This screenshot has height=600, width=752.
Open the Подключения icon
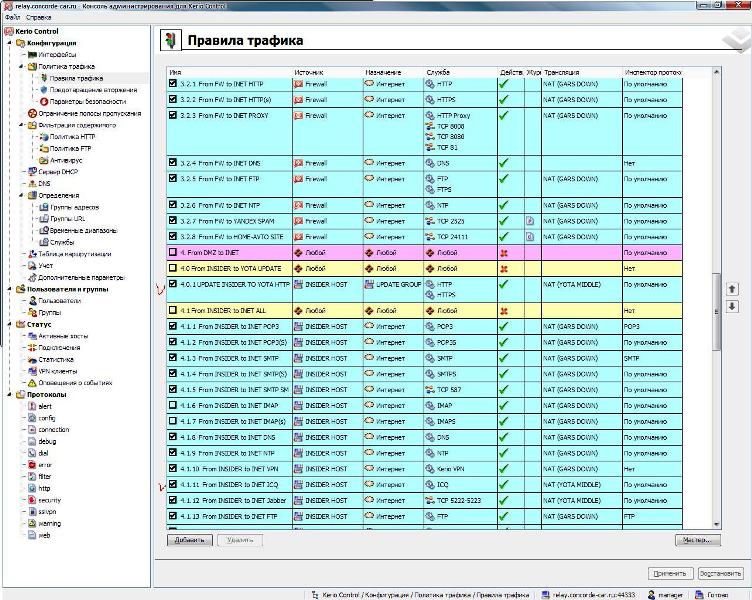(x=32, y=348)
